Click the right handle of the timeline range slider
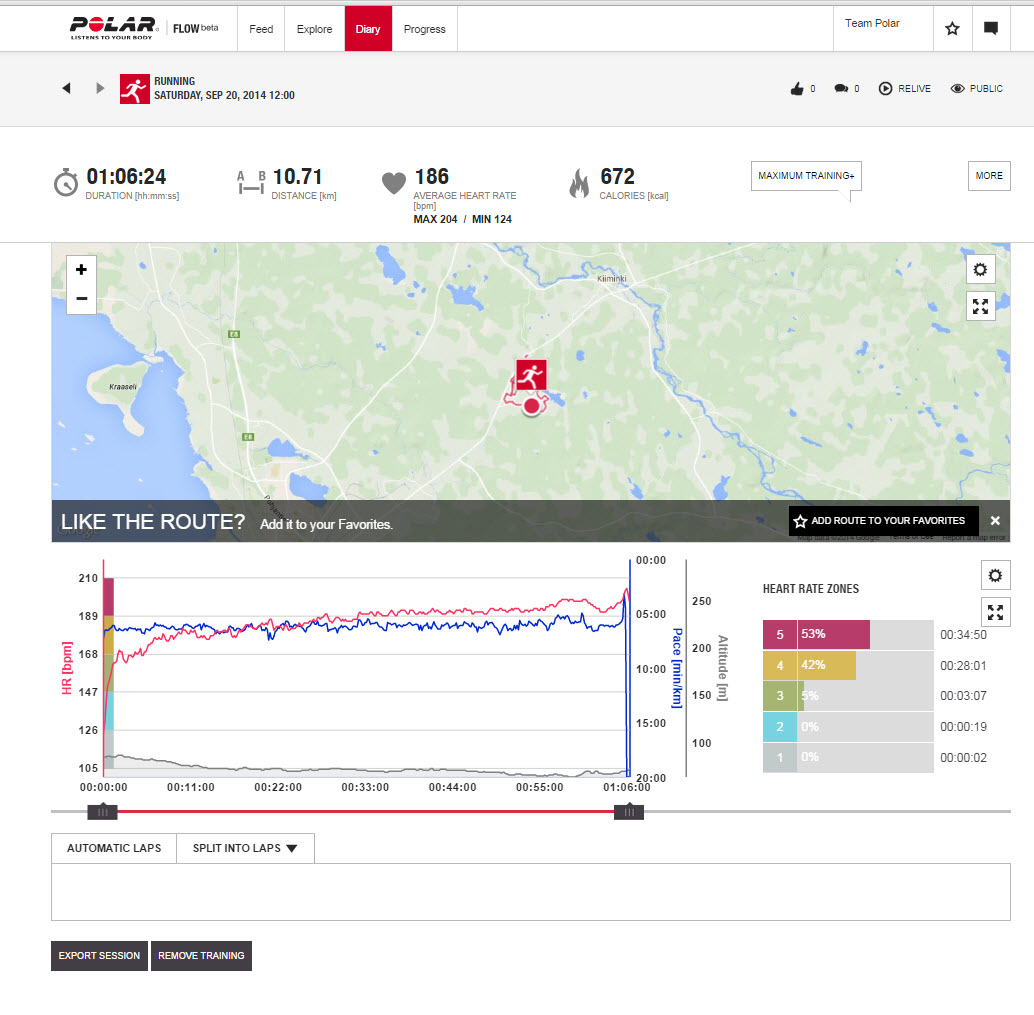Image resolution: width=1034 pixels, height=1015 pixels. coord(628,812)
